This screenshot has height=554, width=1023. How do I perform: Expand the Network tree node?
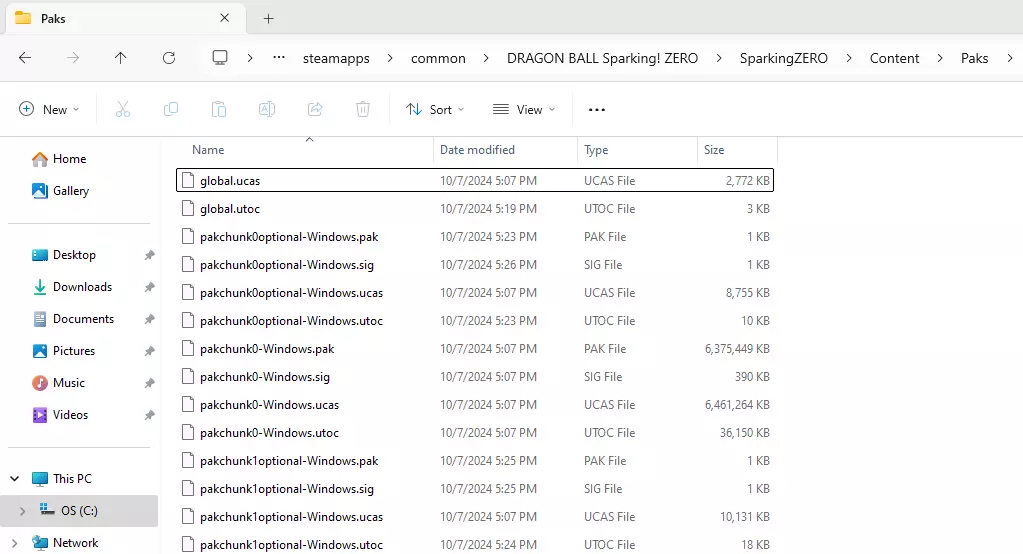(x=14, y=543)
